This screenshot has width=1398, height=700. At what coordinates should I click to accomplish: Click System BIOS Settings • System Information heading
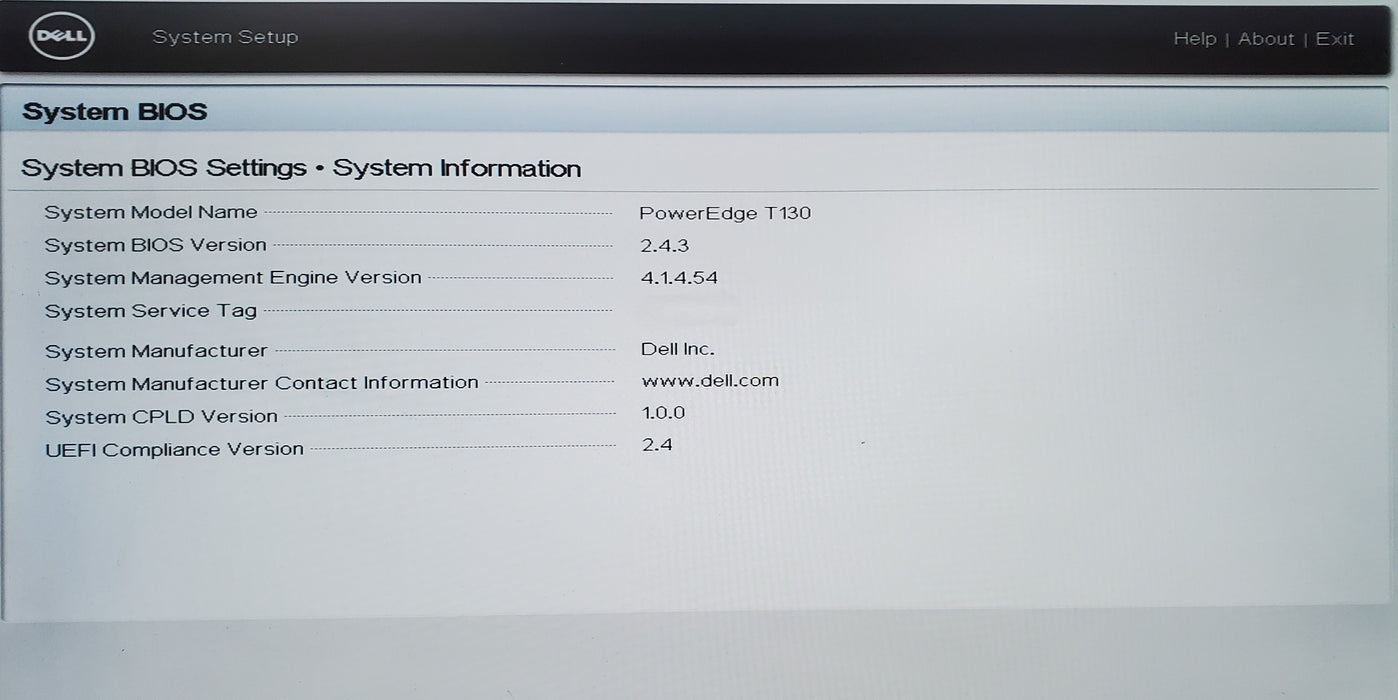tap(301, 168)
